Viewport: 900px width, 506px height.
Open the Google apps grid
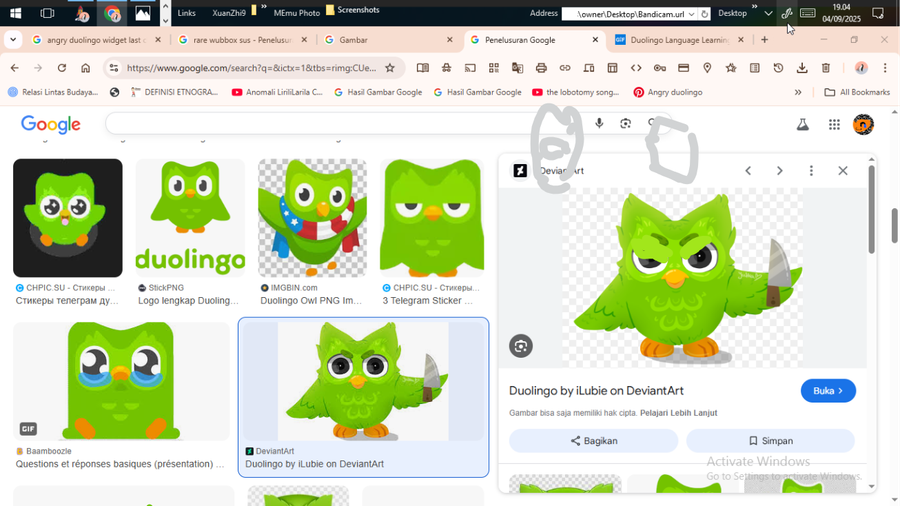[834, 124]
